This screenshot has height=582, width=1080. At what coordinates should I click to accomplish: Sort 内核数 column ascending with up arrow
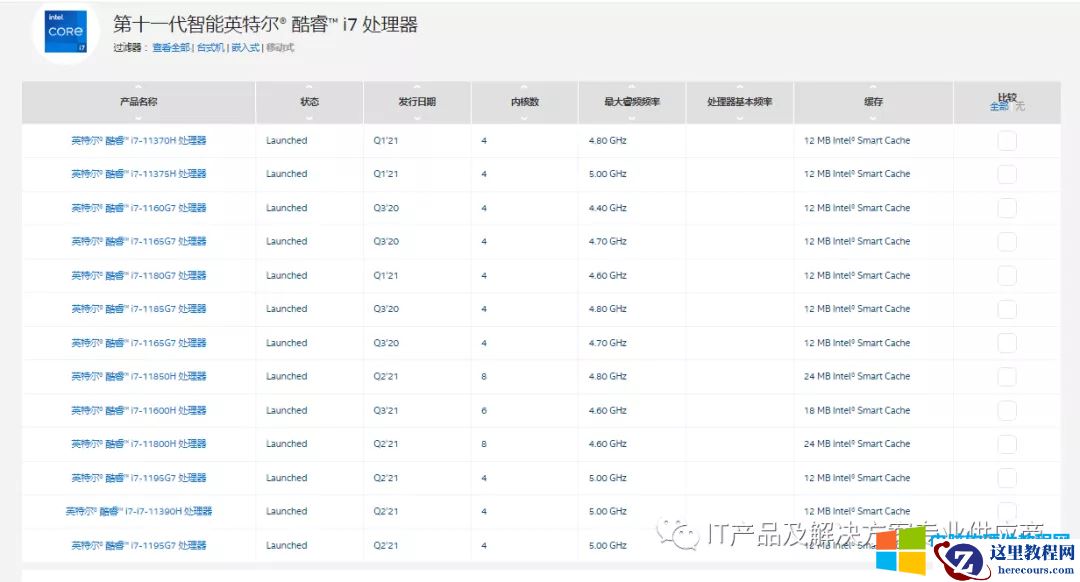coord(524,87)
